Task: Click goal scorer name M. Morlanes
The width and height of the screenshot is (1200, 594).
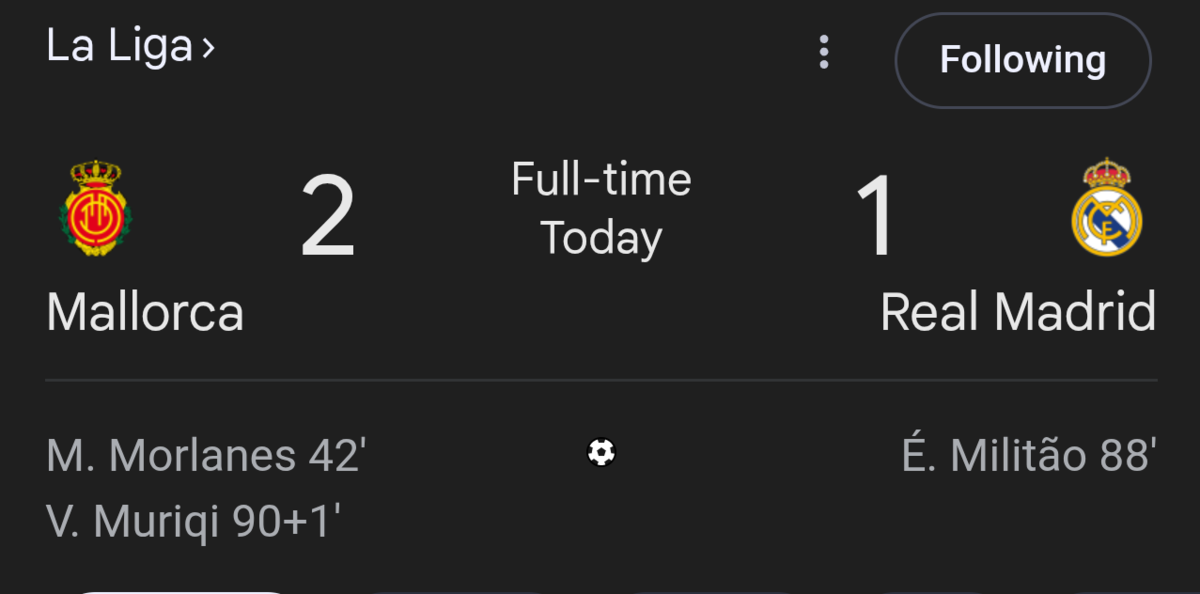Action: coord(171,456)
